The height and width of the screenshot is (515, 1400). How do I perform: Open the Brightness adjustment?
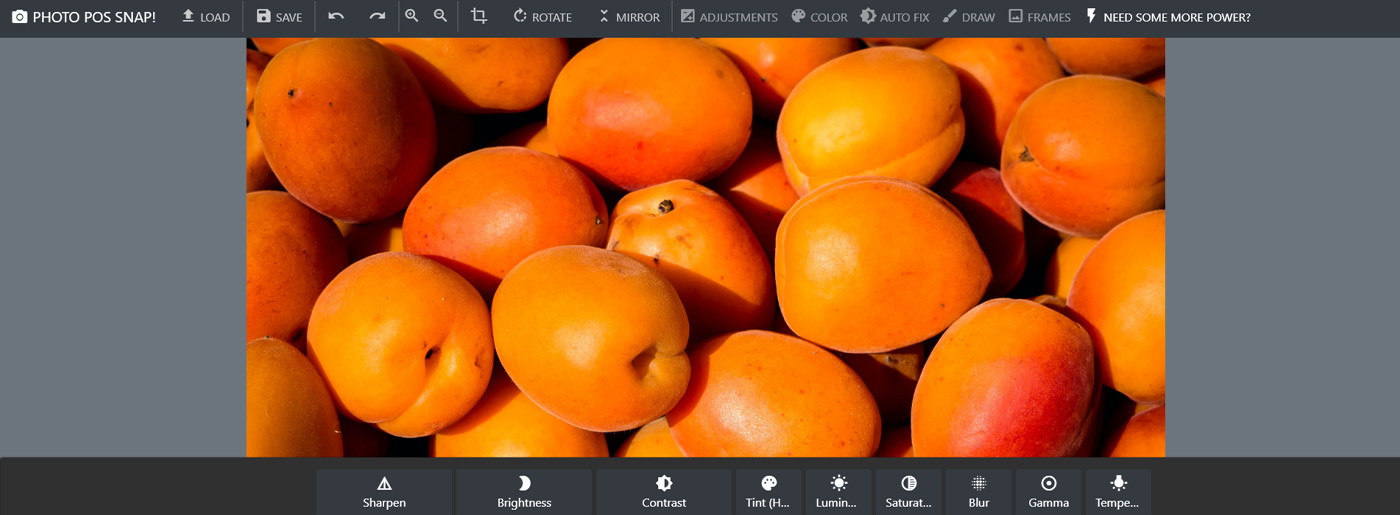coord(524,492)
